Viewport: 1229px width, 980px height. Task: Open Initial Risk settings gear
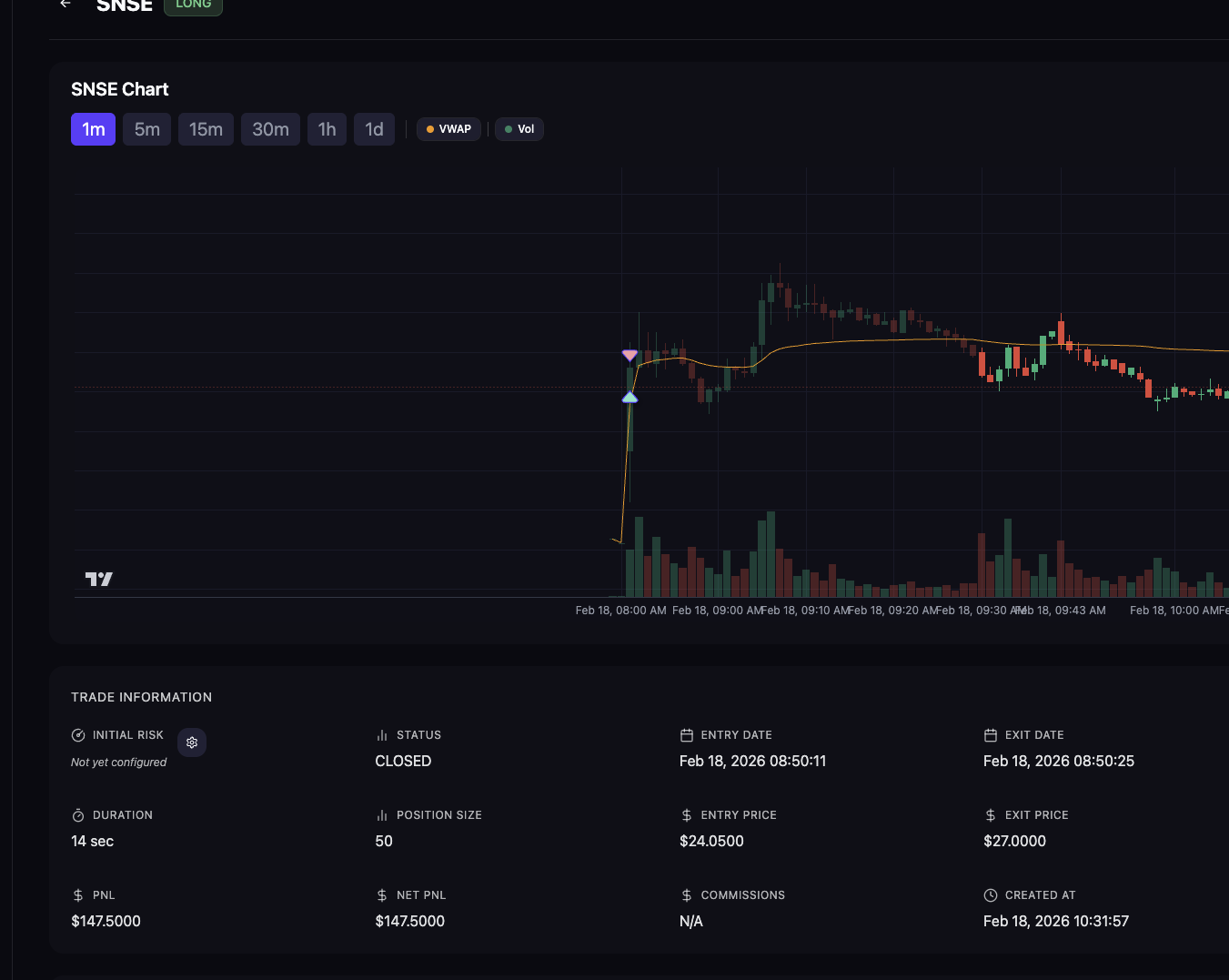click(192, 743)
